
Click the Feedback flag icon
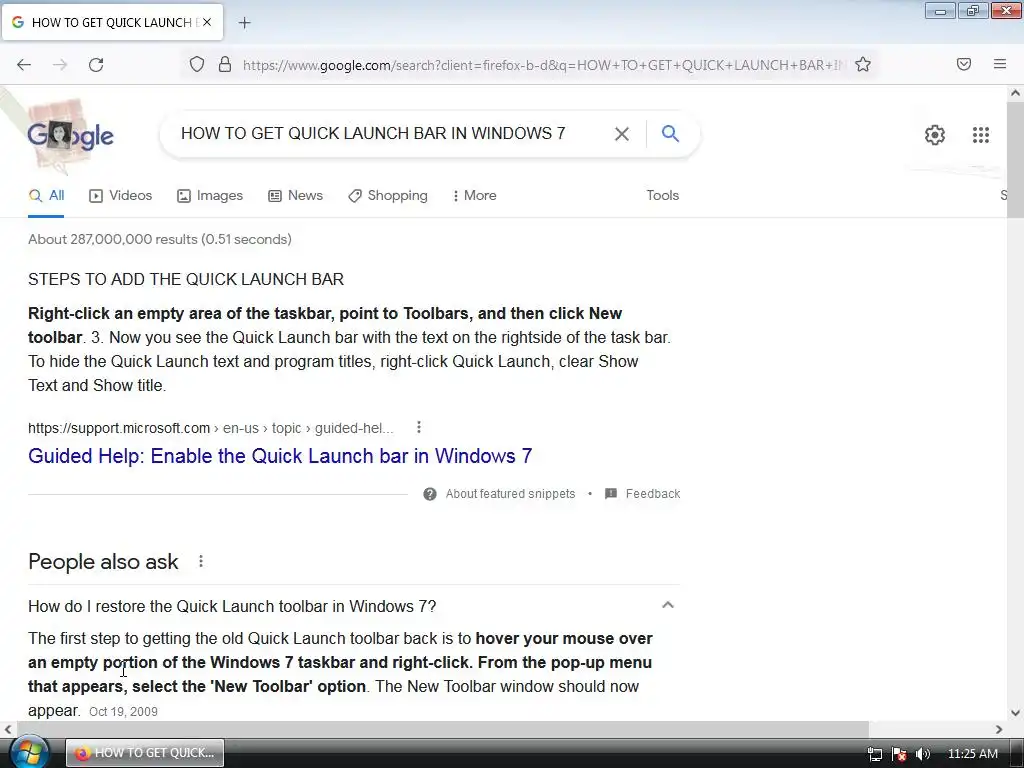(x=611, y=494)
